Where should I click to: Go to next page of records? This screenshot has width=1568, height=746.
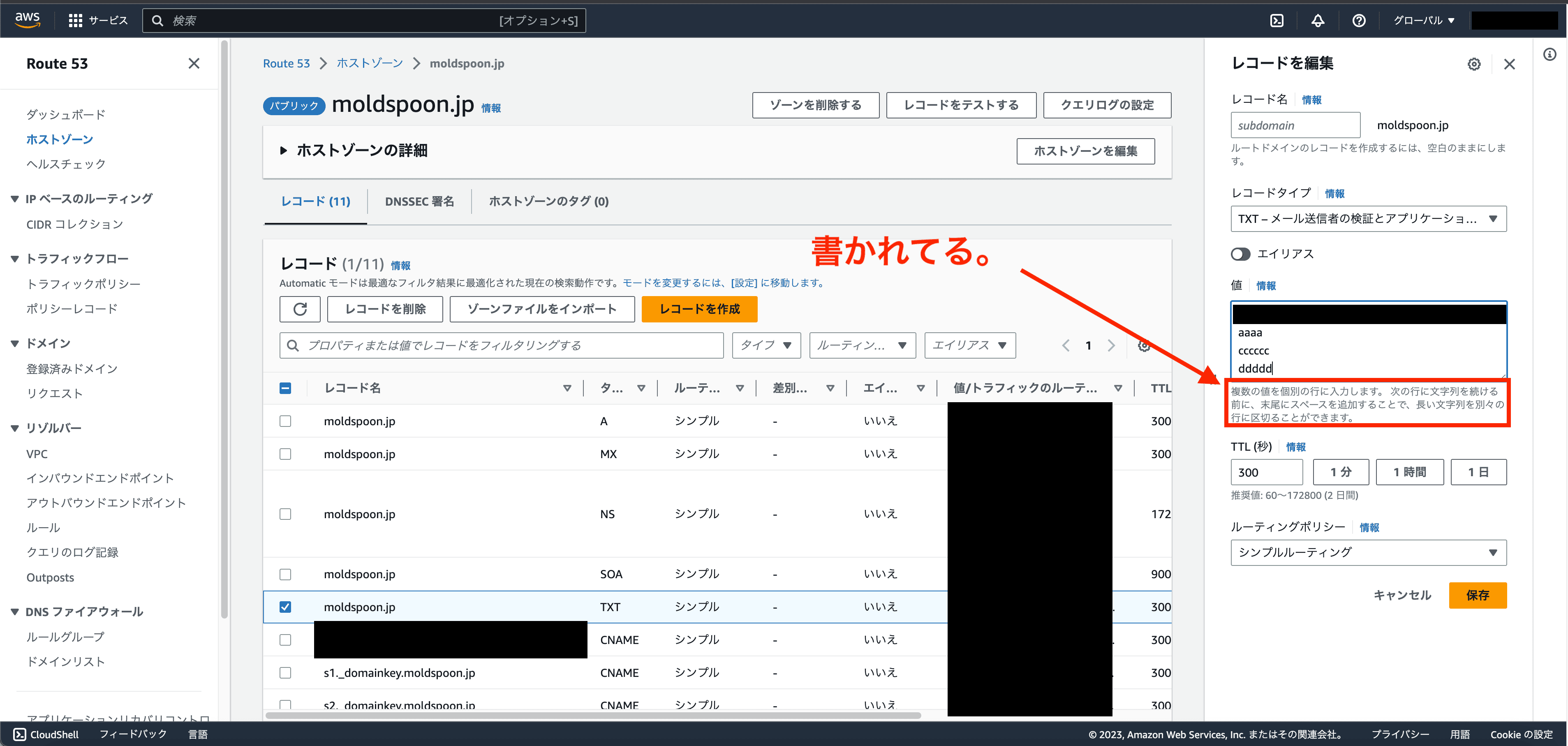pos(1111,345)
